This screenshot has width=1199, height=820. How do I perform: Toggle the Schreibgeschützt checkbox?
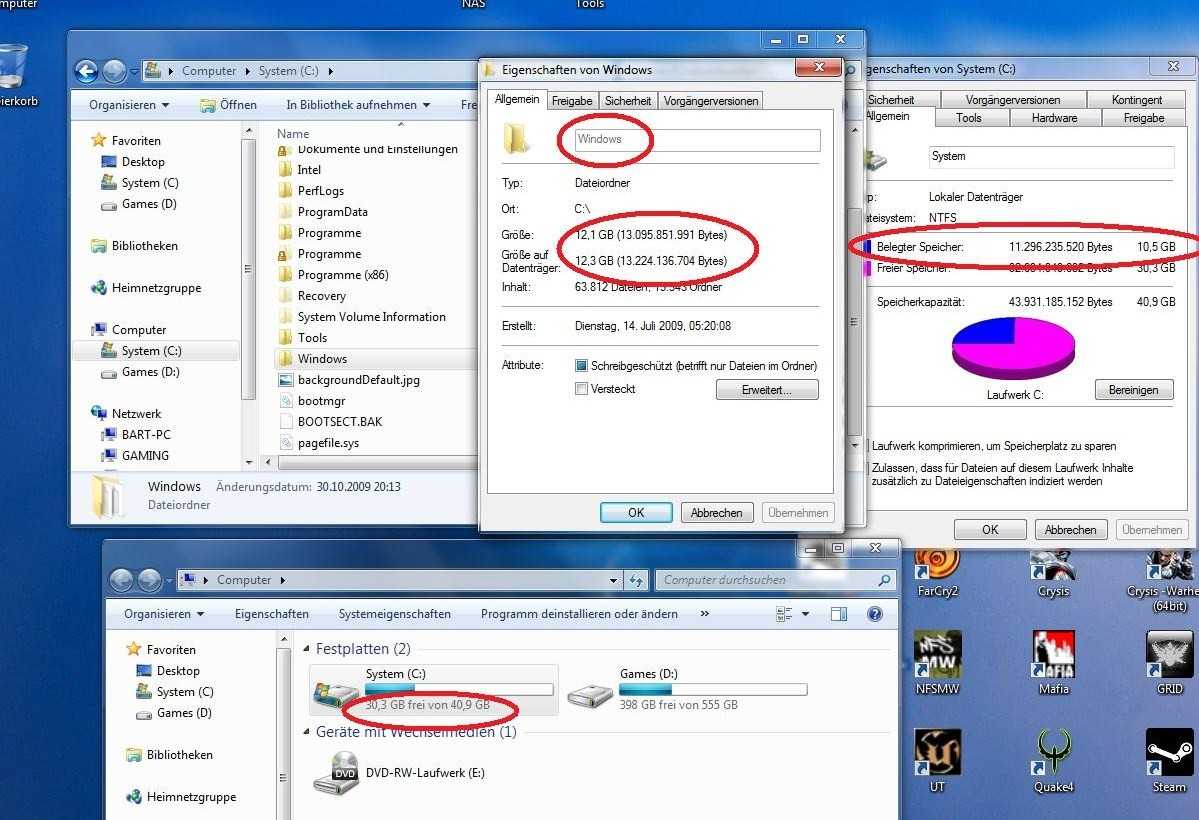[x=581, y=366]
